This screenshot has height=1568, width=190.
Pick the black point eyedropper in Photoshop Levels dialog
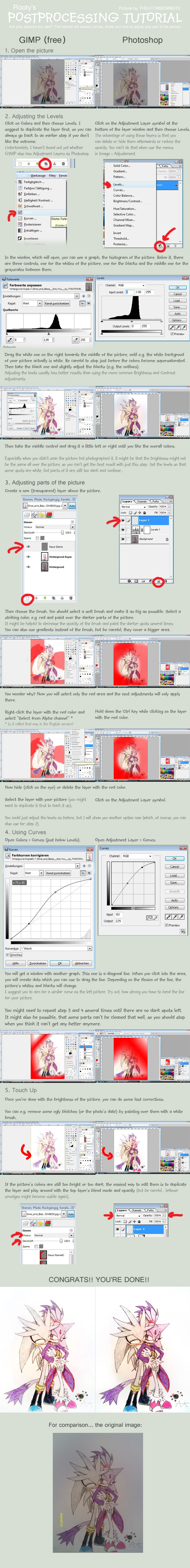pos(172,327)
